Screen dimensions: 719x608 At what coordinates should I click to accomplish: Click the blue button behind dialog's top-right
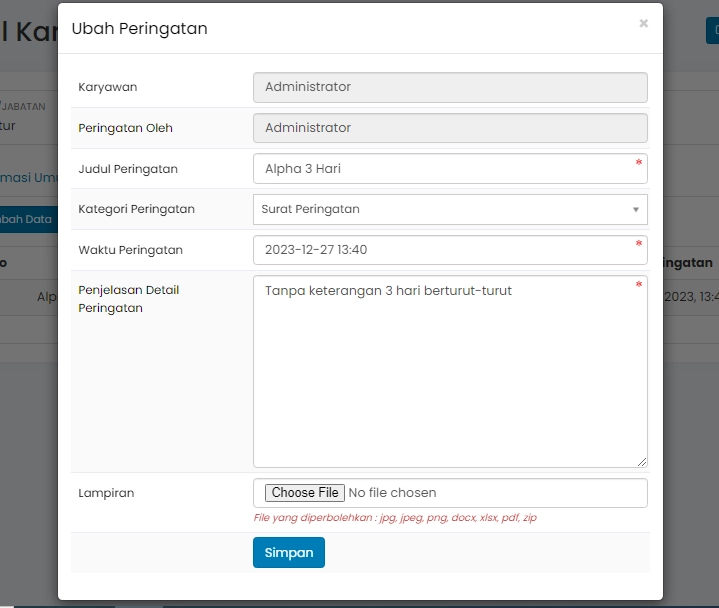tap(712, 30)
